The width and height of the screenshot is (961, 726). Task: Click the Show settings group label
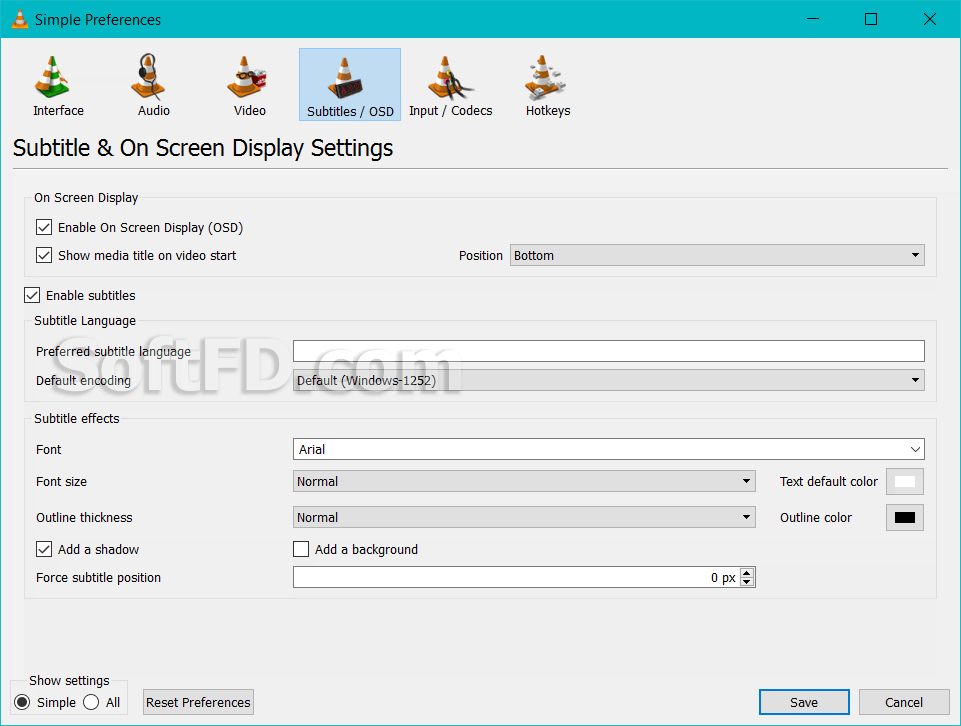point(69,680)
